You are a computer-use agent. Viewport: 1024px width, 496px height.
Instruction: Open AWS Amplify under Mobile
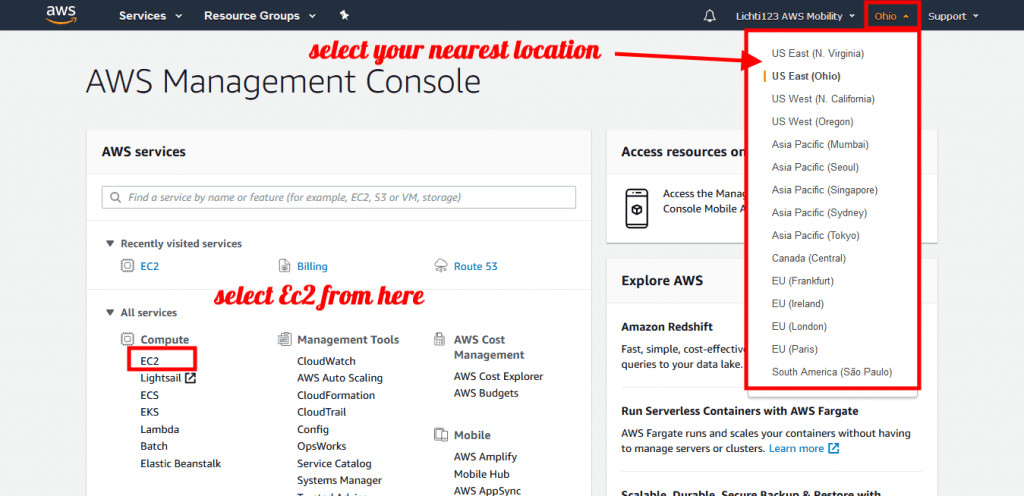pos(485,457)
